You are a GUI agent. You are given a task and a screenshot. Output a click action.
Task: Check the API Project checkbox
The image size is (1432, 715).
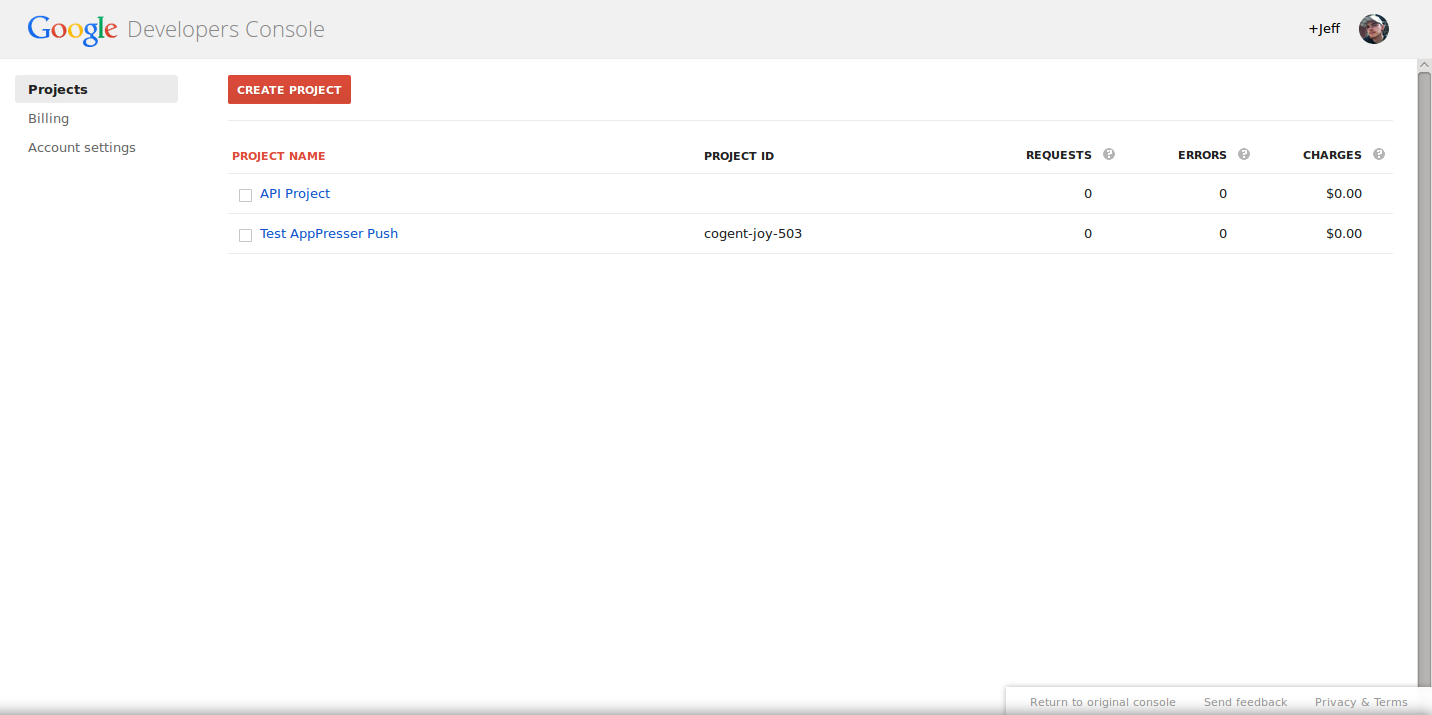(245, 195)
